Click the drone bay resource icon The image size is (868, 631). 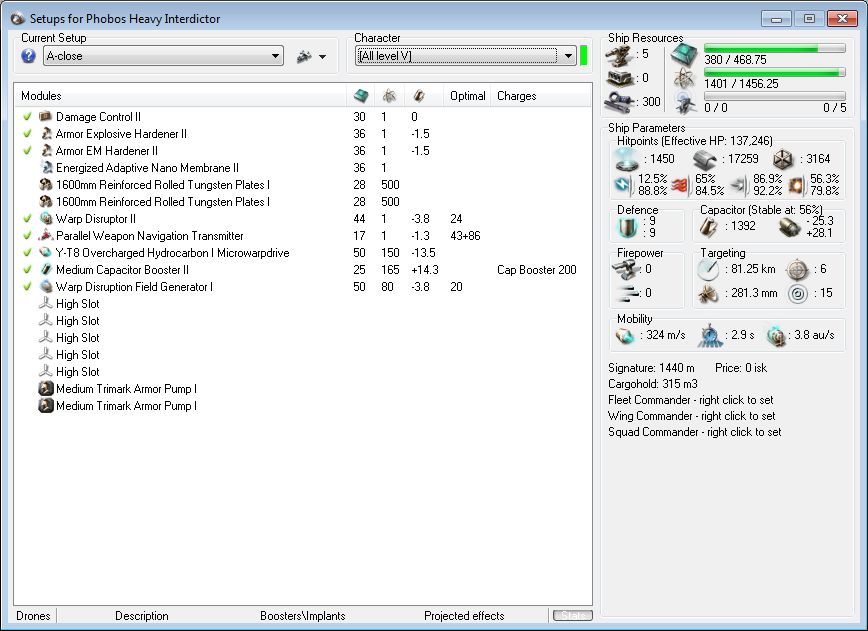[685, 103]
